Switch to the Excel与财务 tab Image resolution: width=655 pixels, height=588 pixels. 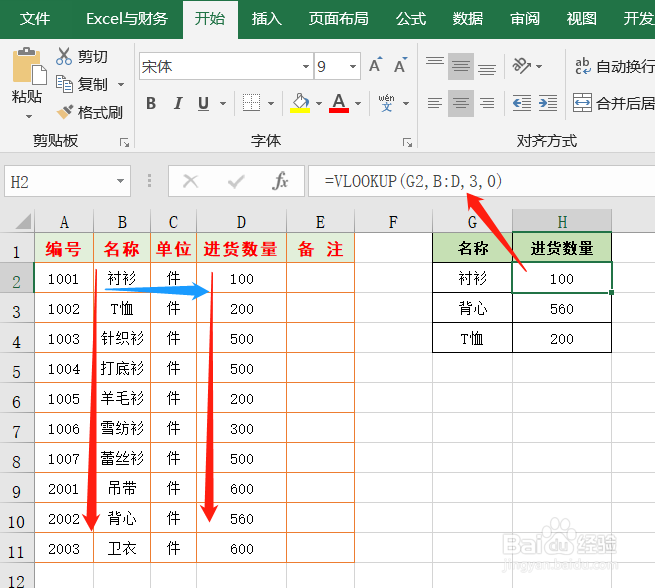pos(127,18)
